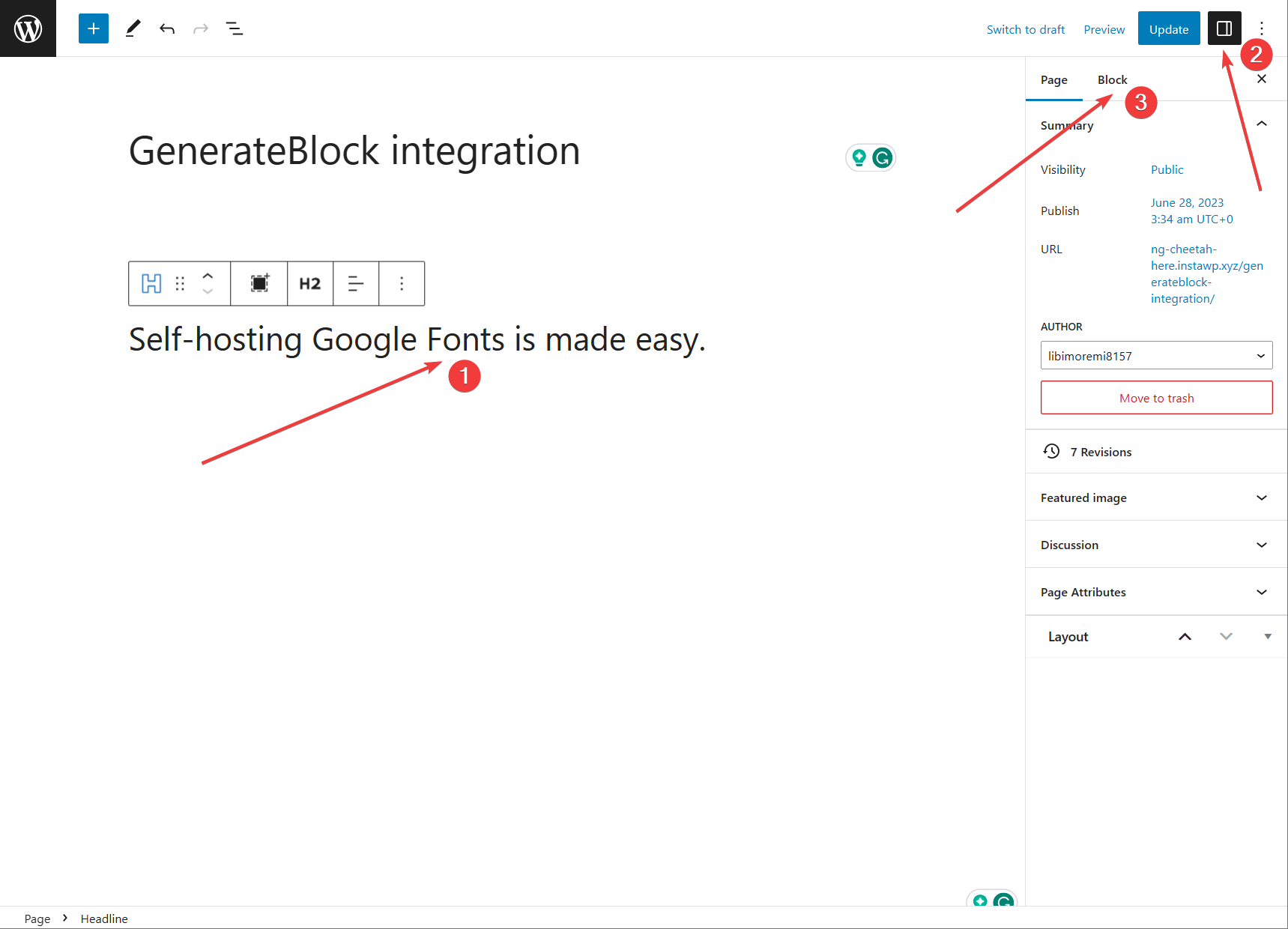Open the 7 Revisions history
1288x929 pixels.
[x=1156, y=452]
